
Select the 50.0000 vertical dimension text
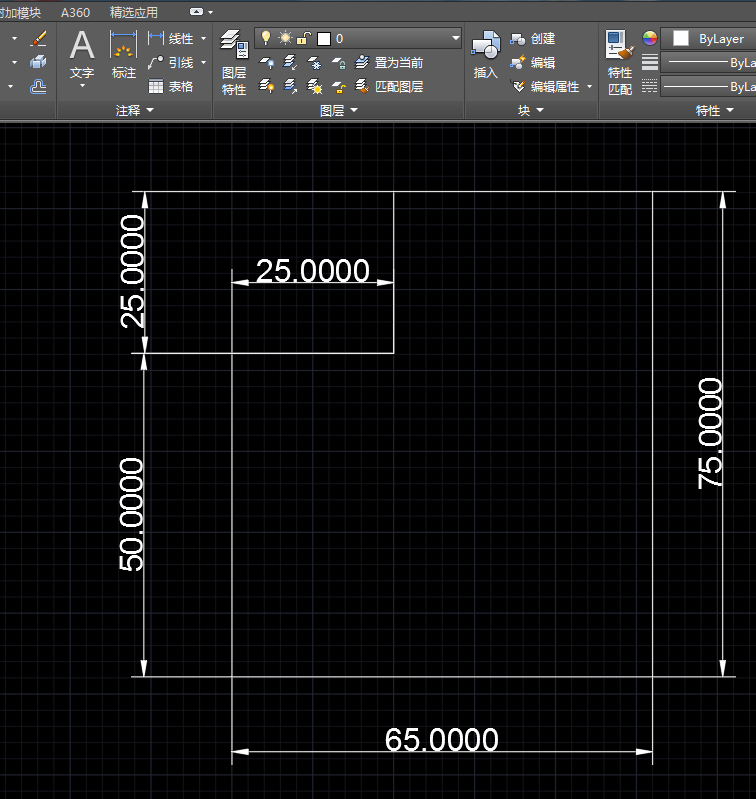[x=131, y=515]
